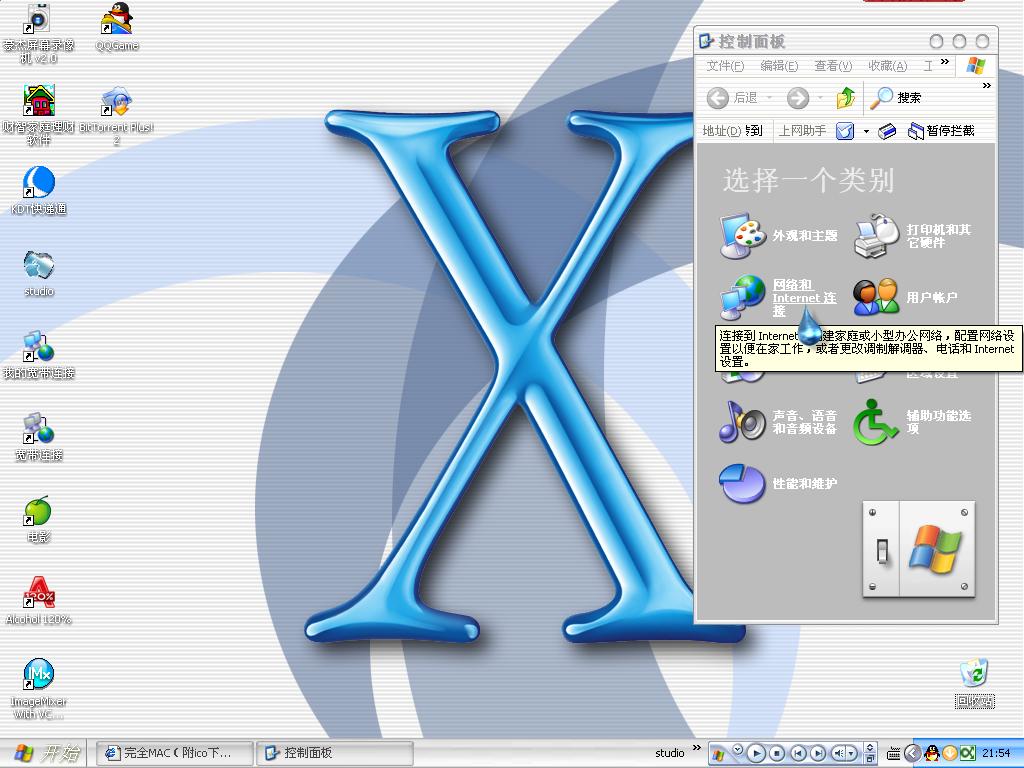The height and width of the screenshot is (768, 1024).
Task: Show hidden tray icons with the round chevron
Action: [913, 754]
